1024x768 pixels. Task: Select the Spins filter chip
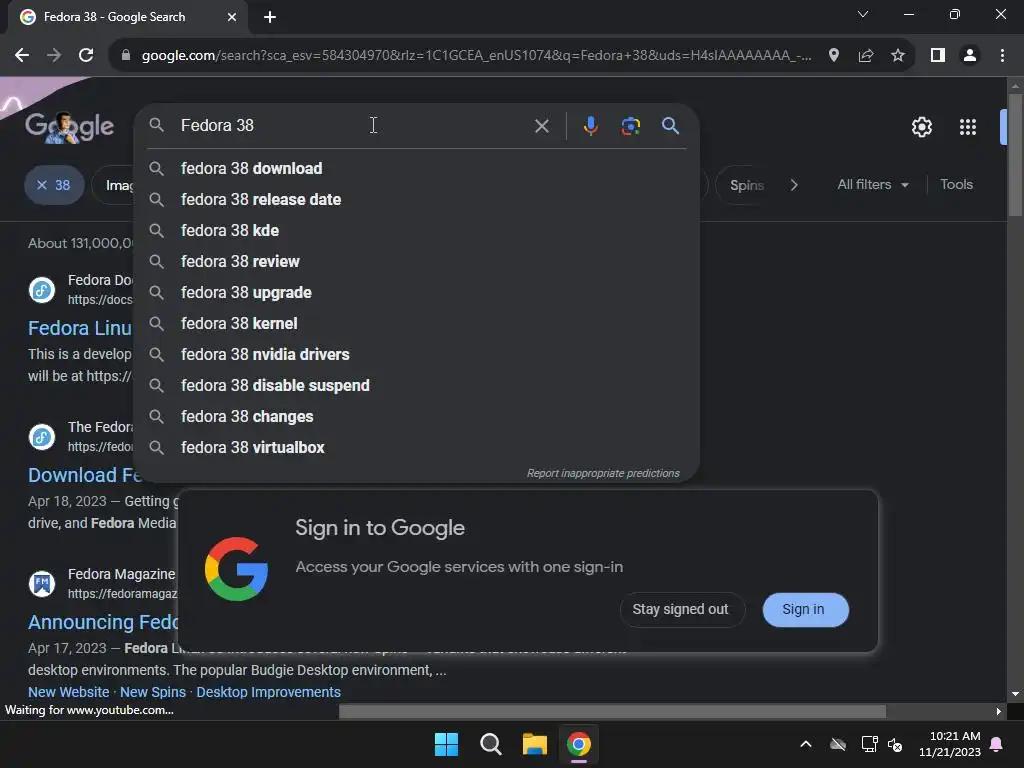coord(746,185)
